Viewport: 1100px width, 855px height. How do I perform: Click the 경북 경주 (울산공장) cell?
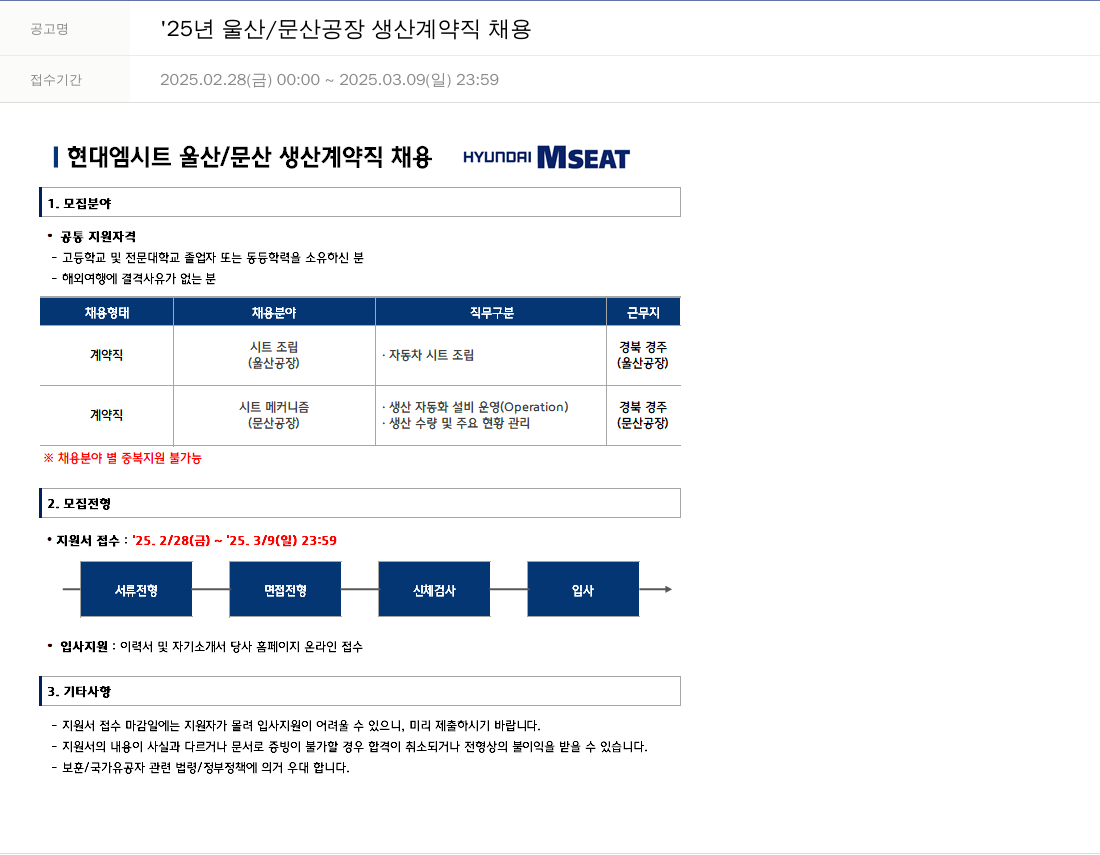(643, 355)
